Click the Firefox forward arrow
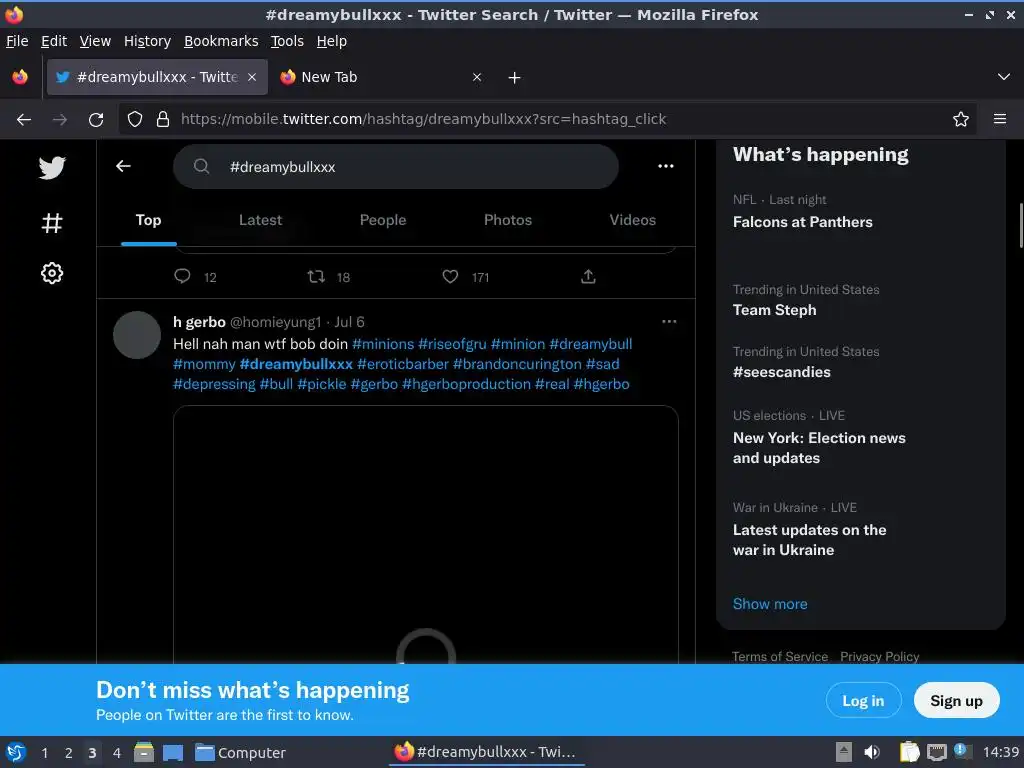 (x=60, y=120)
